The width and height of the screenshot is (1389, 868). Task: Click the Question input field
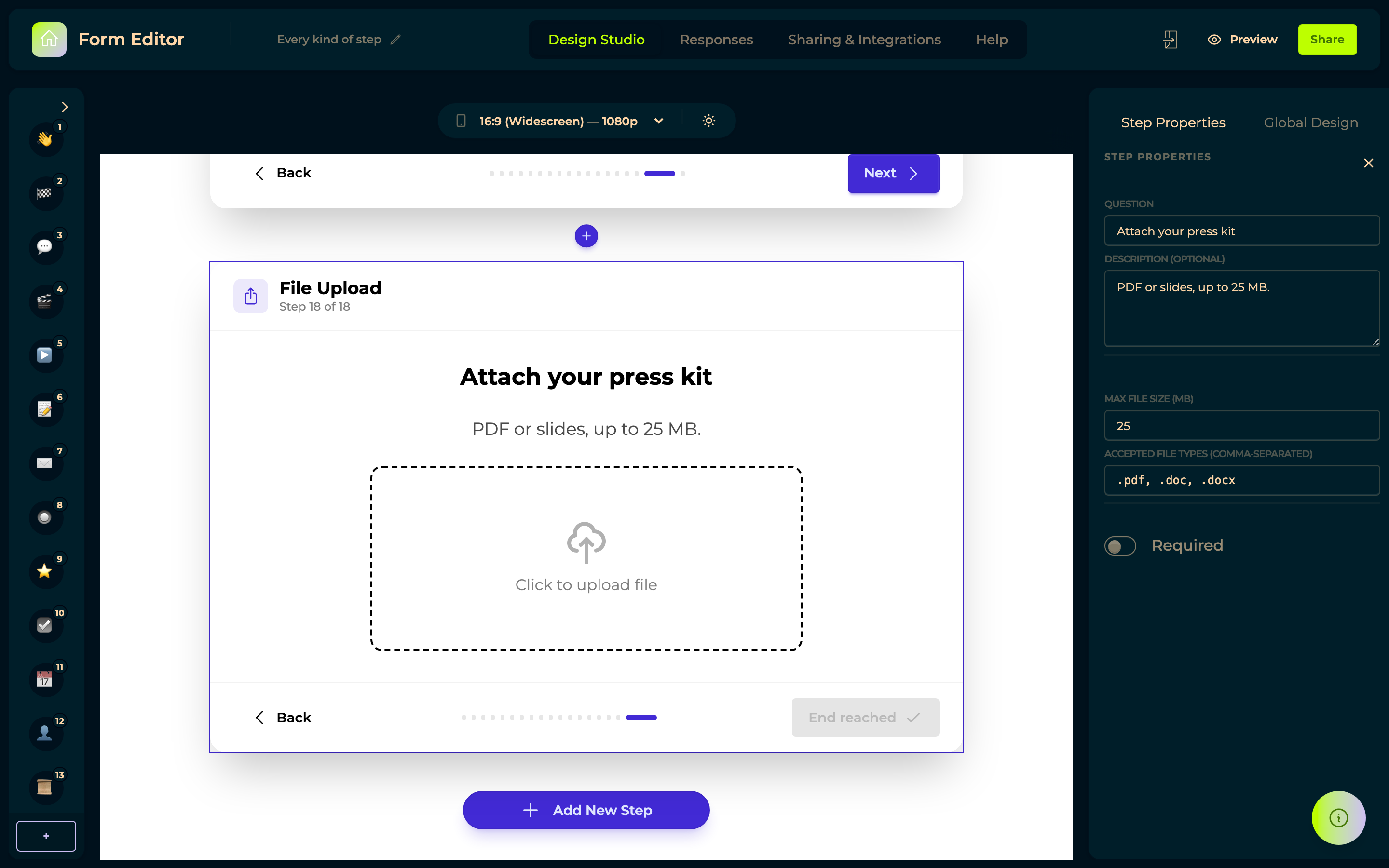(1241, 231)
